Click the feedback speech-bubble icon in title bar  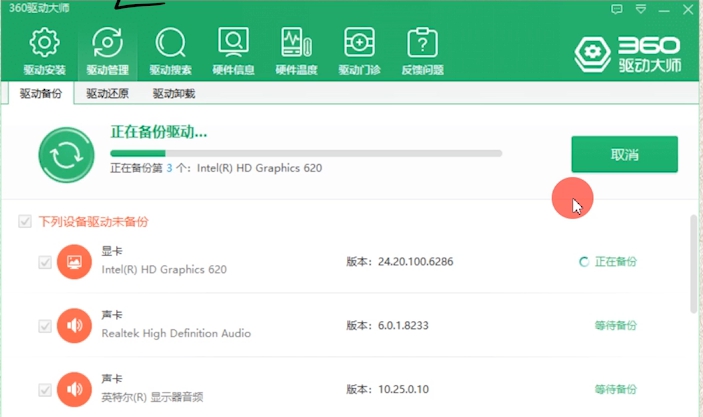(617, 9)
